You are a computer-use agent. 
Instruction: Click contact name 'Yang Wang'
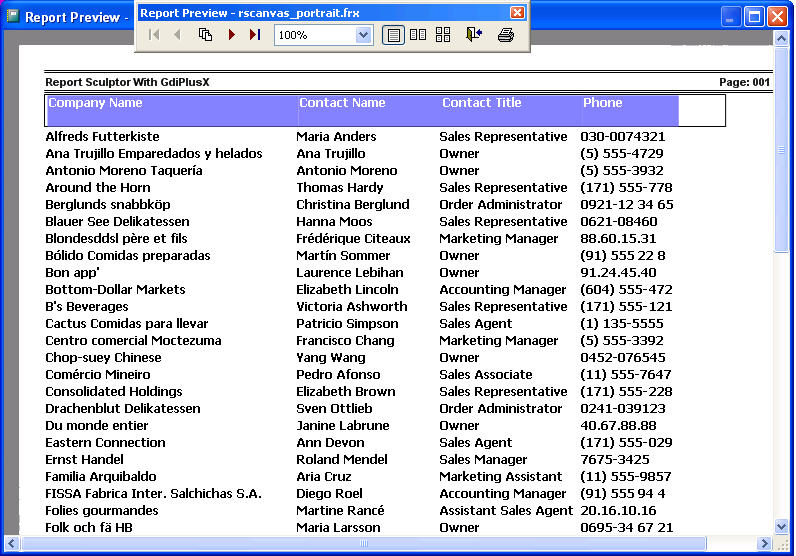tap(331, 358)
